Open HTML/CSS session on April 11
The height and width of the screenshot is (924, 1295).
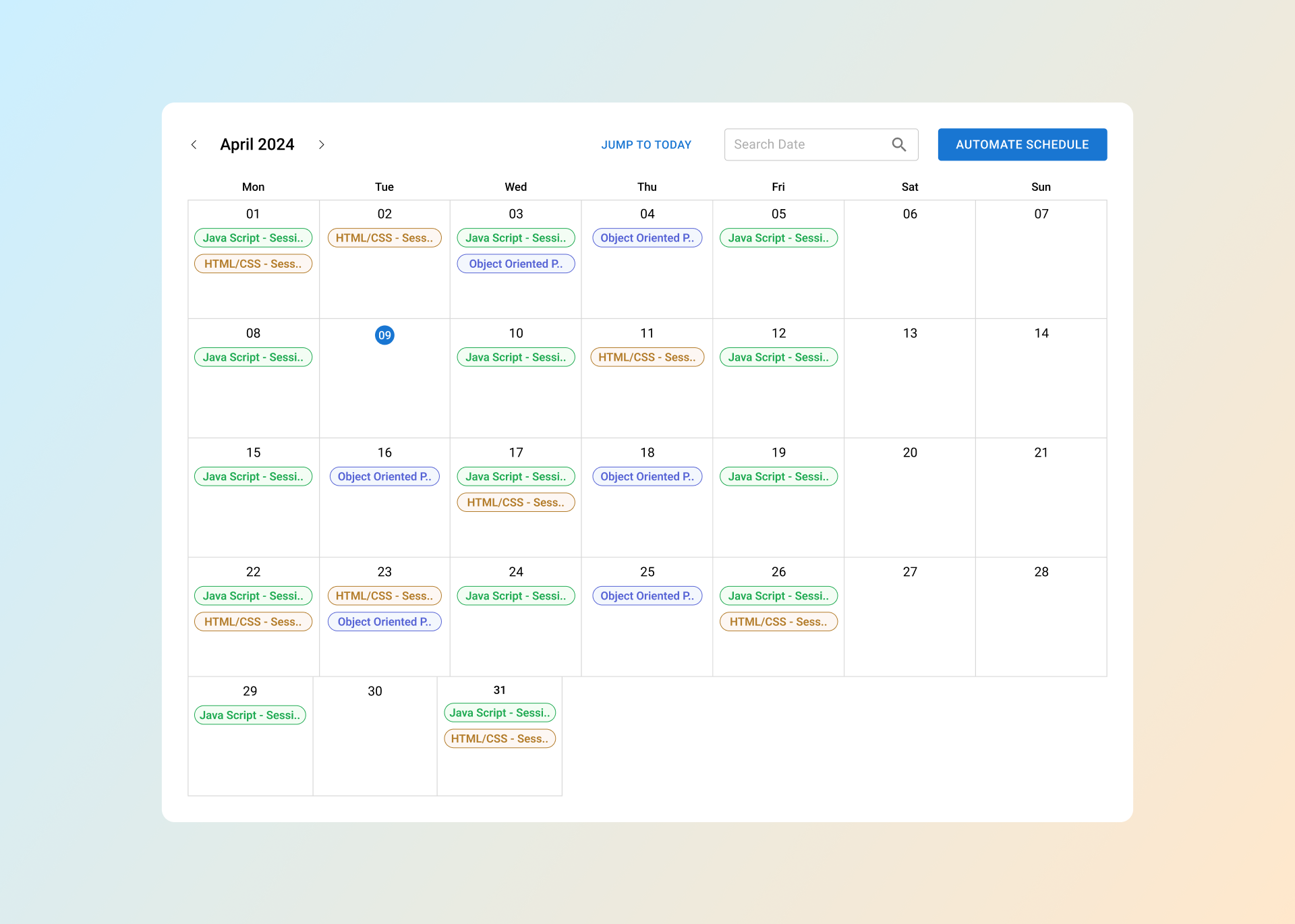click(647, 357)
